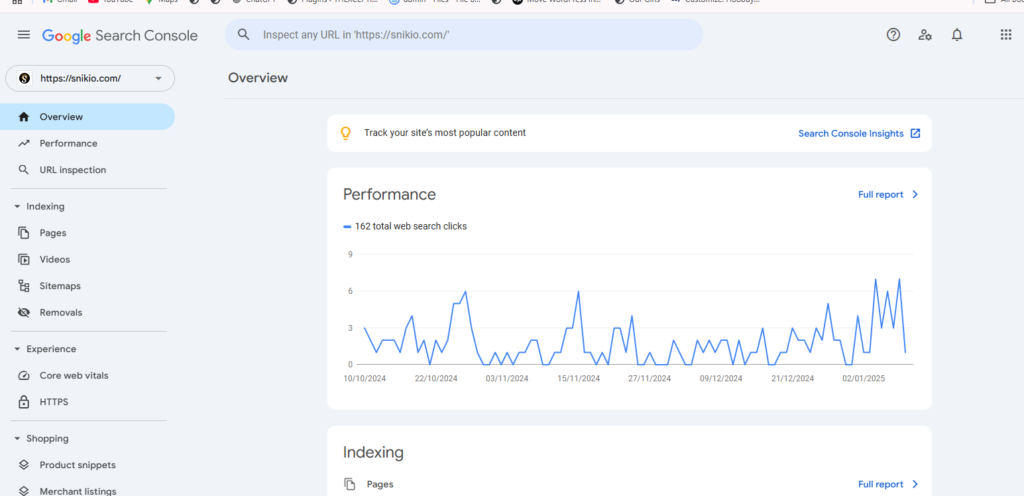
Task: Click the 22/10/2024 chart axis label
Action: (x=436, y=378)
